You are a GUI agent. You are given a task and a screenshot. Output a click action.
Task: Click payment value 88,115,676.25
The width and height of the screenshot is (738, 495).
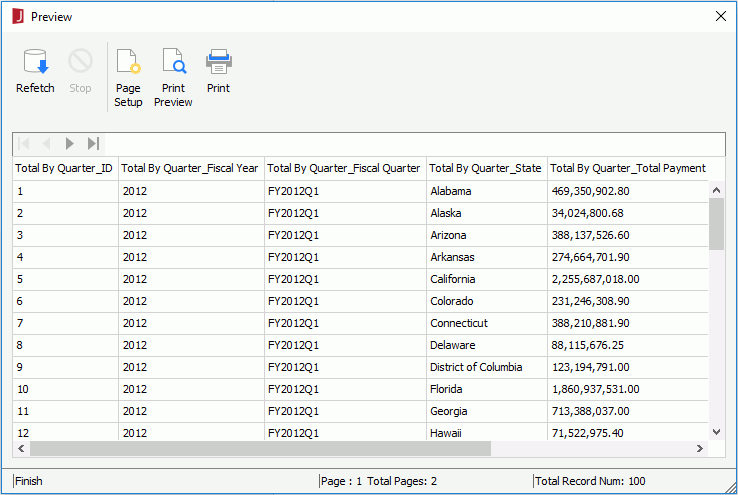pyautogui.click(x=587, y=345)
